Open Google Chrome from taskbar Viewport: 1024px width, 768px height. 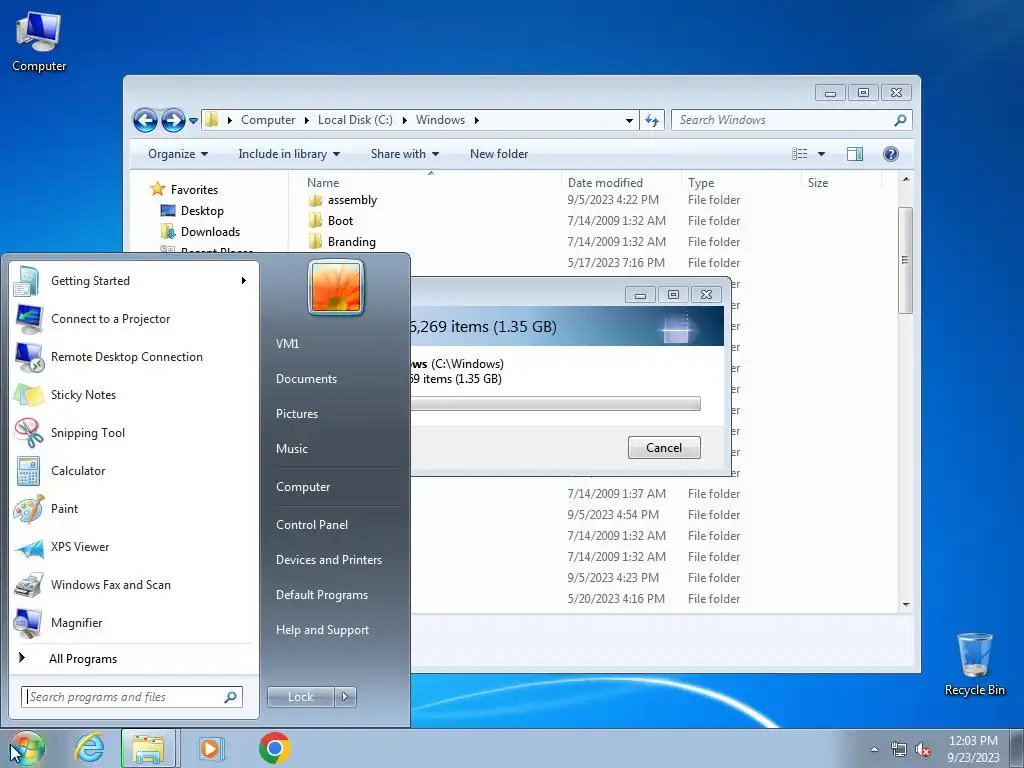274,748
